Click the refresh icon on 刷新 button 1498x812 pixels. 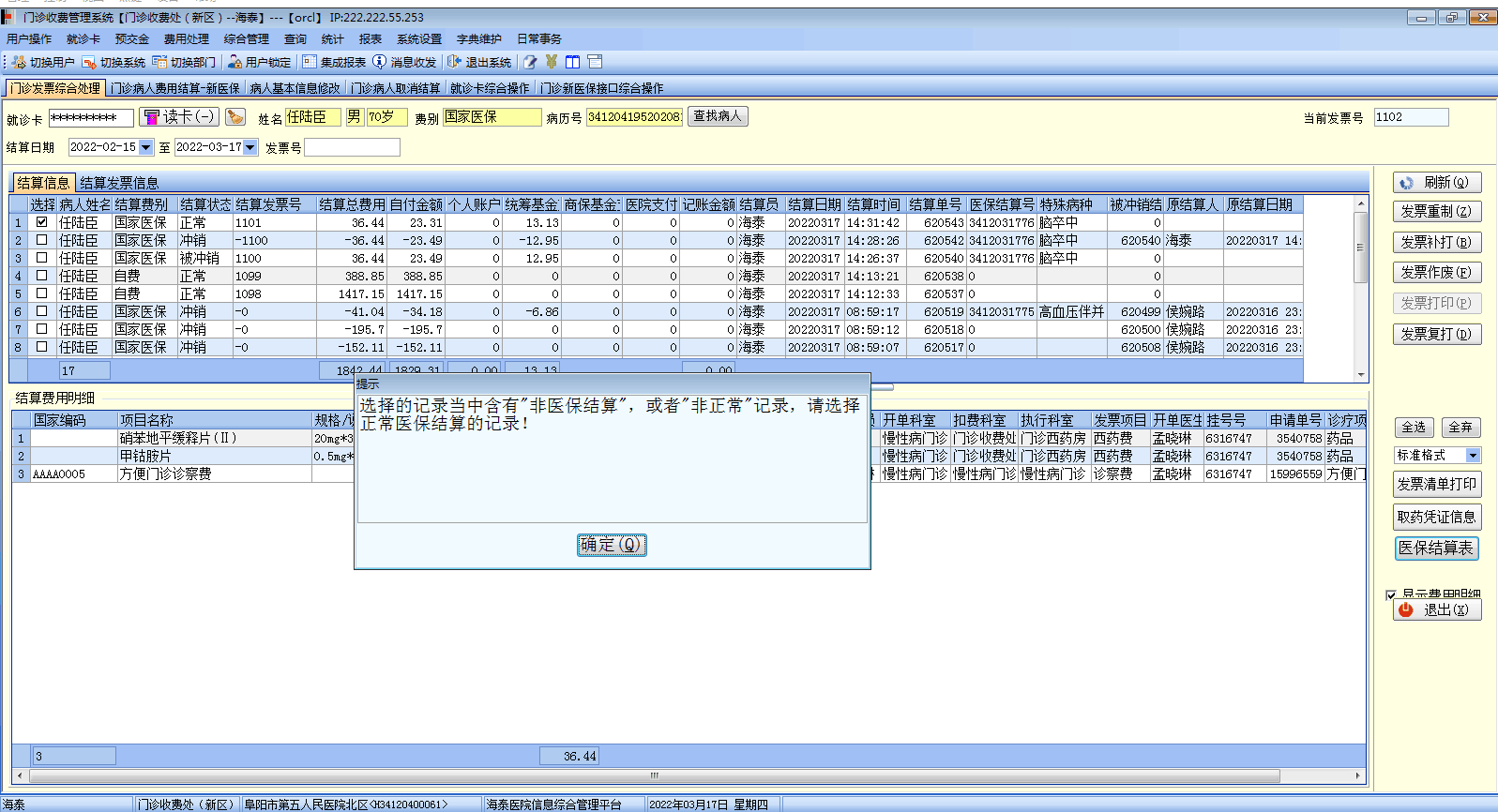(1406, 183)
